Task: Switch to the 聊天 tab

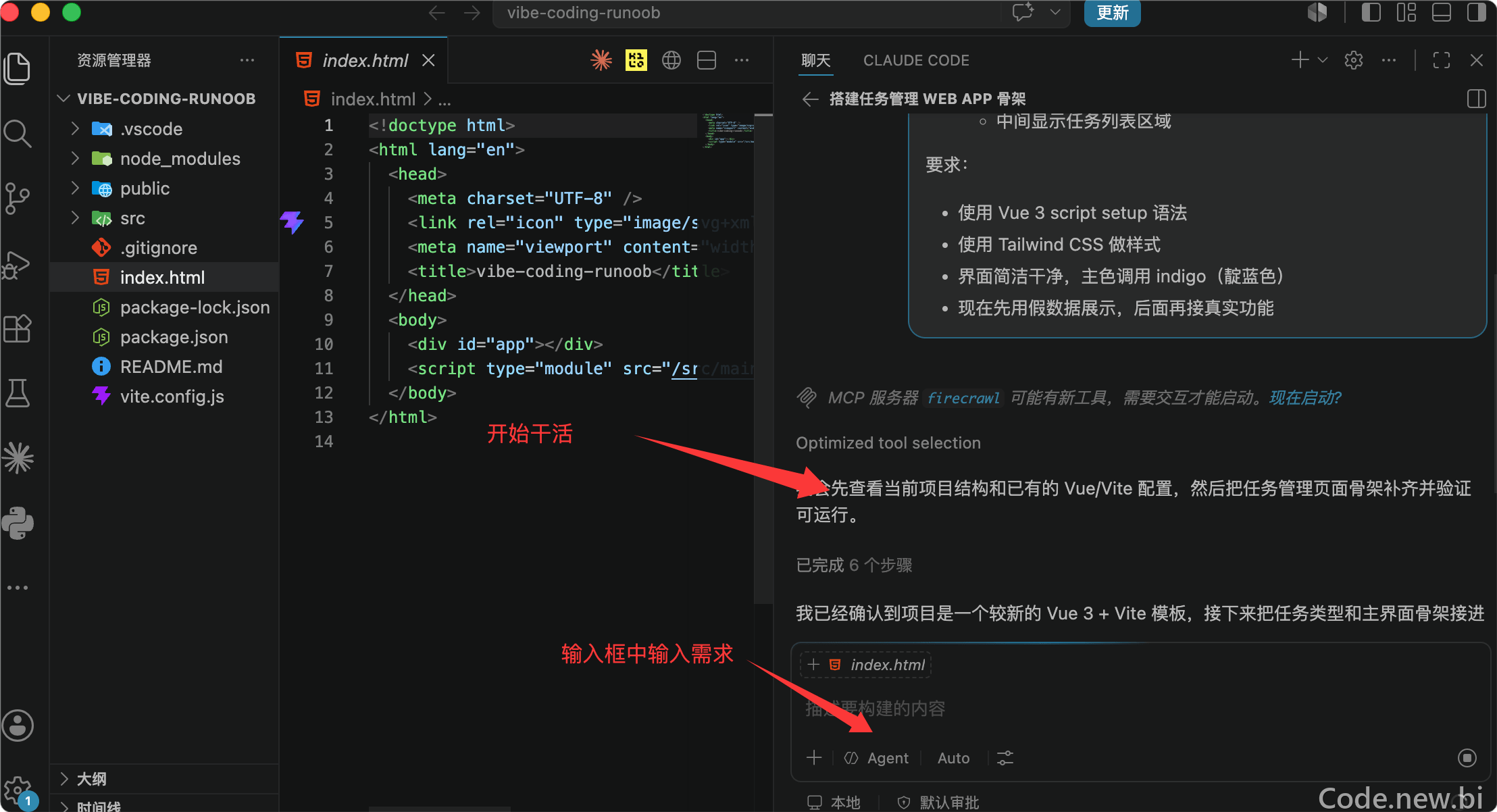Action: (815, 61)
